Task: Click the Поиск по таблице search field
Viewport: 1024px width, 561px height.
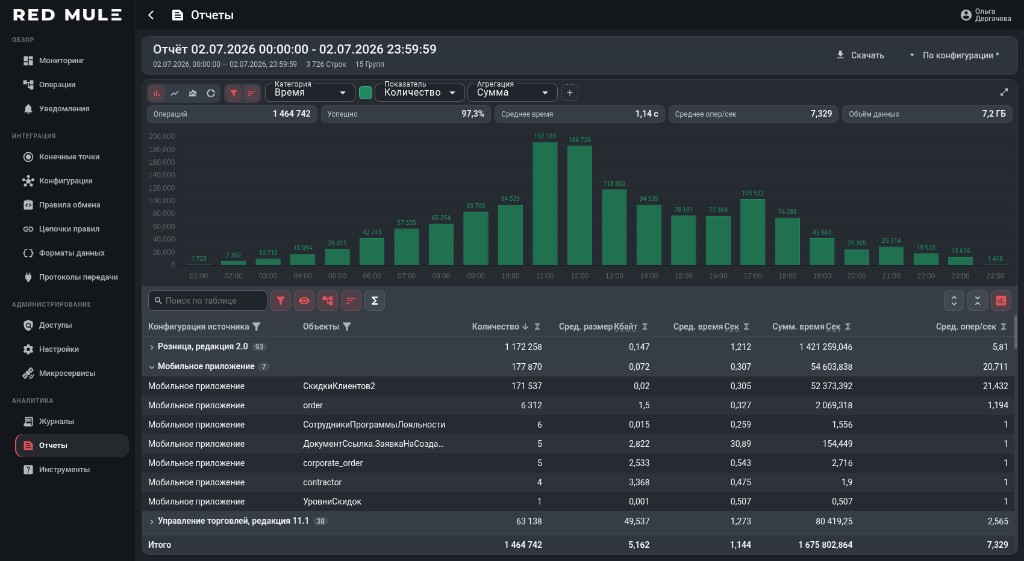Action: (208, 300)
